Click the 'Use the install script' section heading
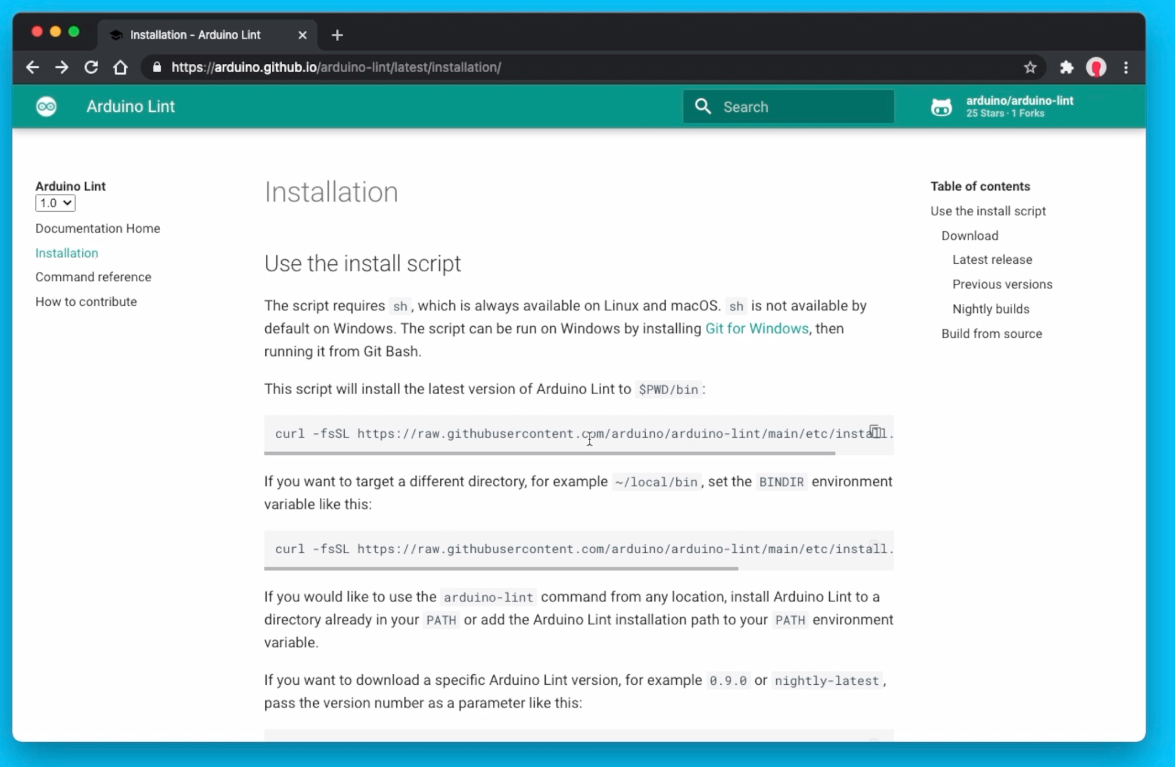The height and width of the screenshot is (767, 1175). 363,264
